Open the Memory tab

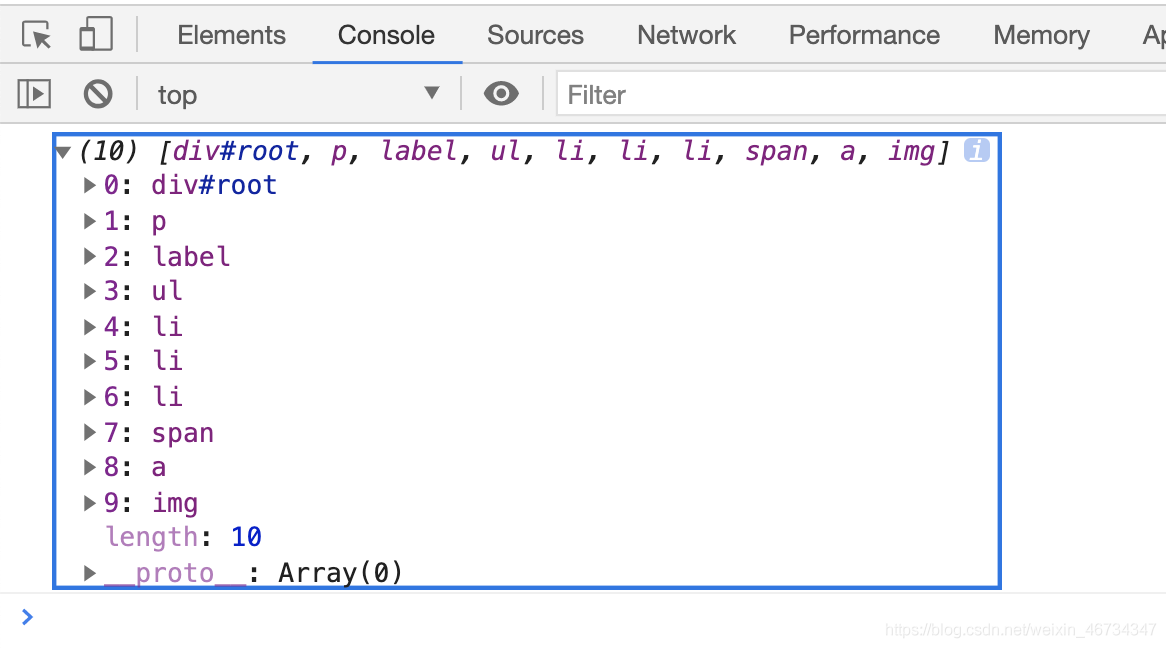pyautogui.click(x=1041, y=35)
